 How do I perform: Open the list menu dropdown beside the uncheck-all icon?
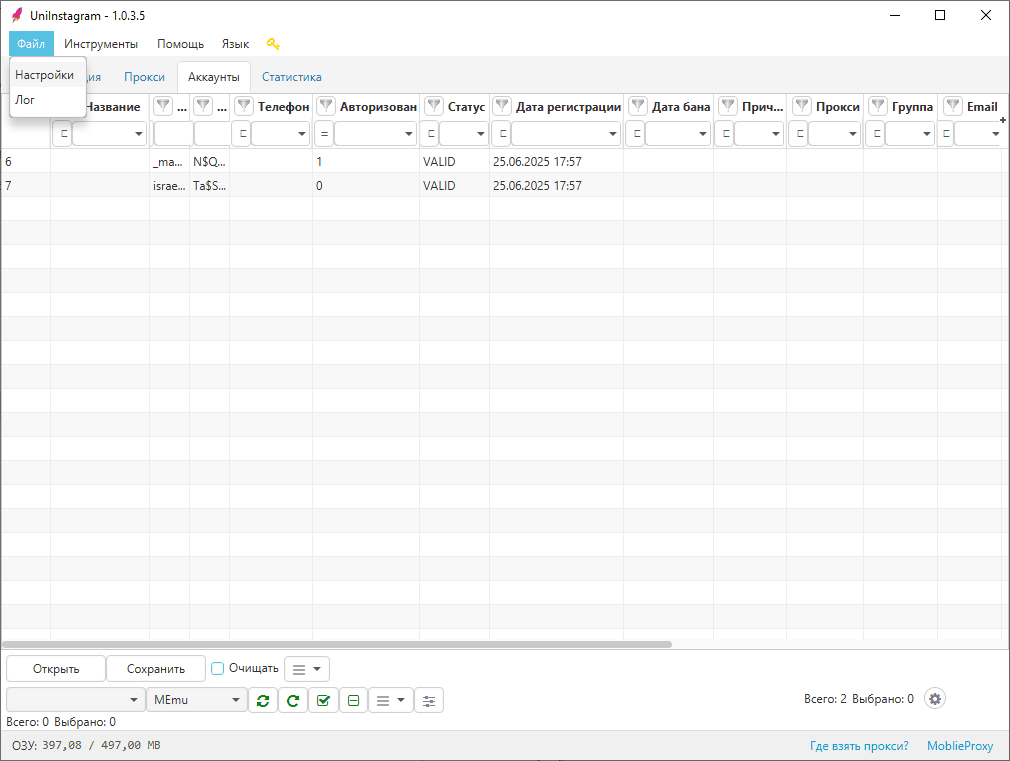pyautogui.click(x=391, y=700)
